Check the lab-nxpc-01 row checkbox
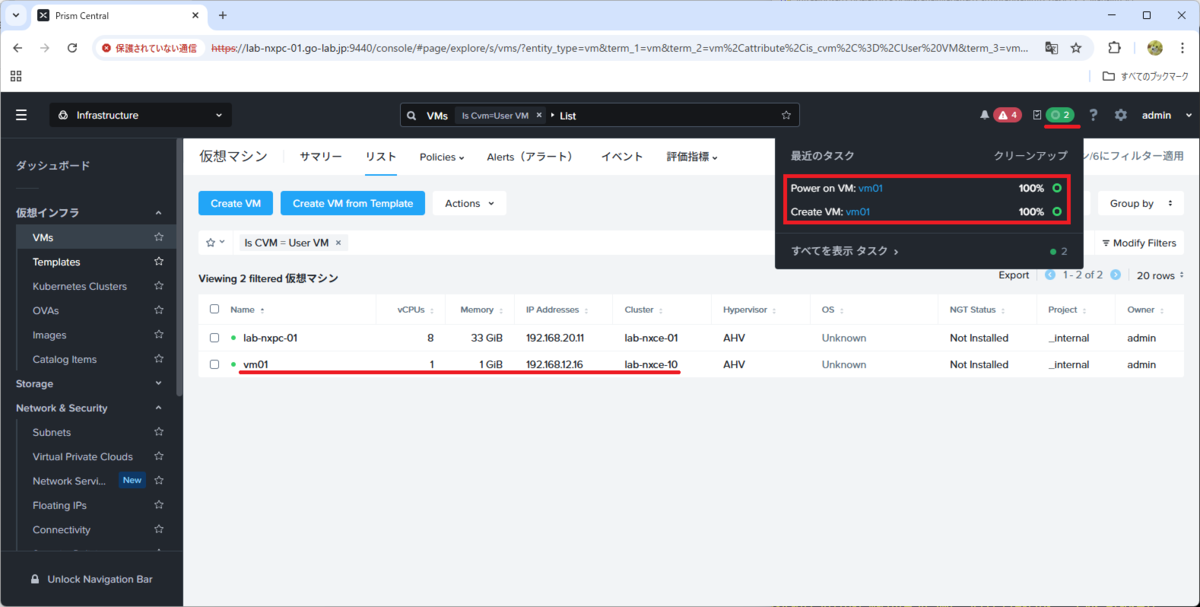The height and width of the screenshot is (607, 1200). click(x=214, y=338)
